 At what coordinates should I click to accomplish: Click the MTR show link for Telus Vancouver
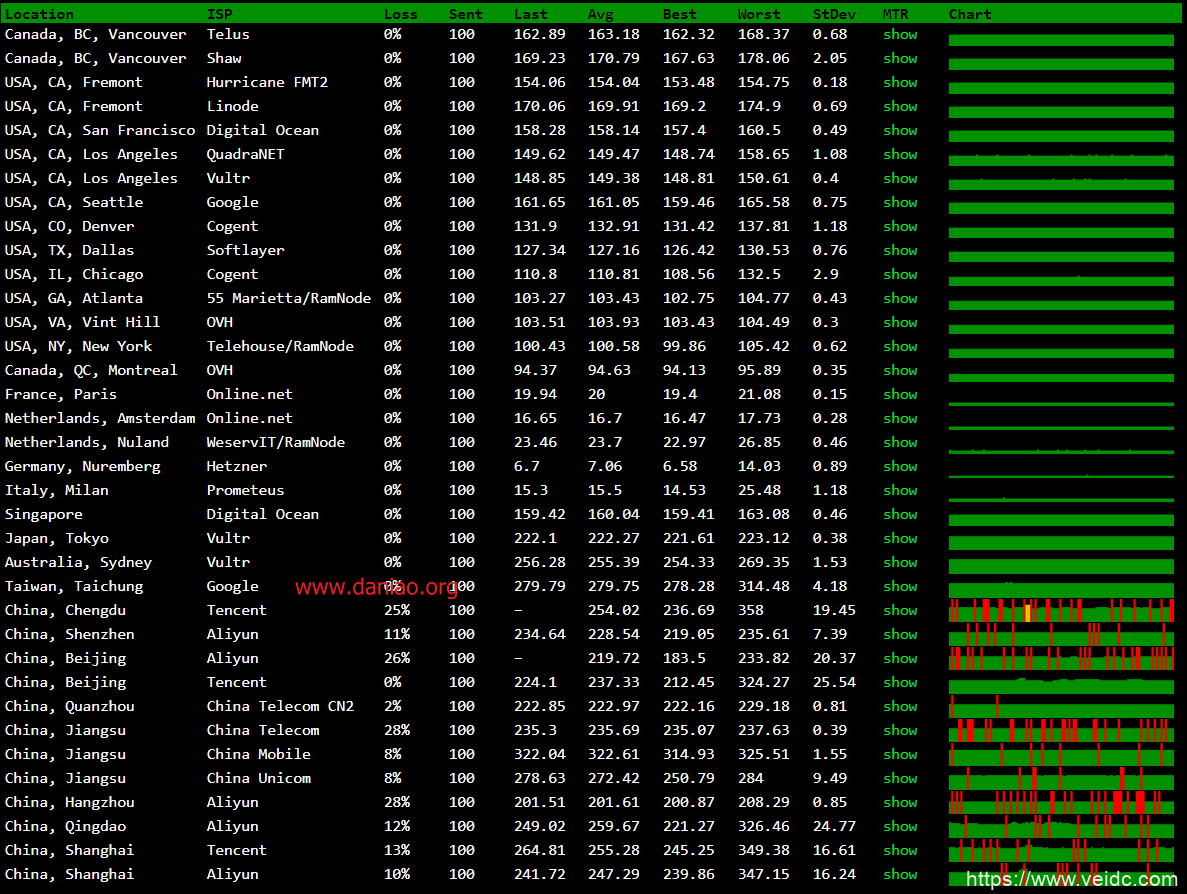(900, 34)
